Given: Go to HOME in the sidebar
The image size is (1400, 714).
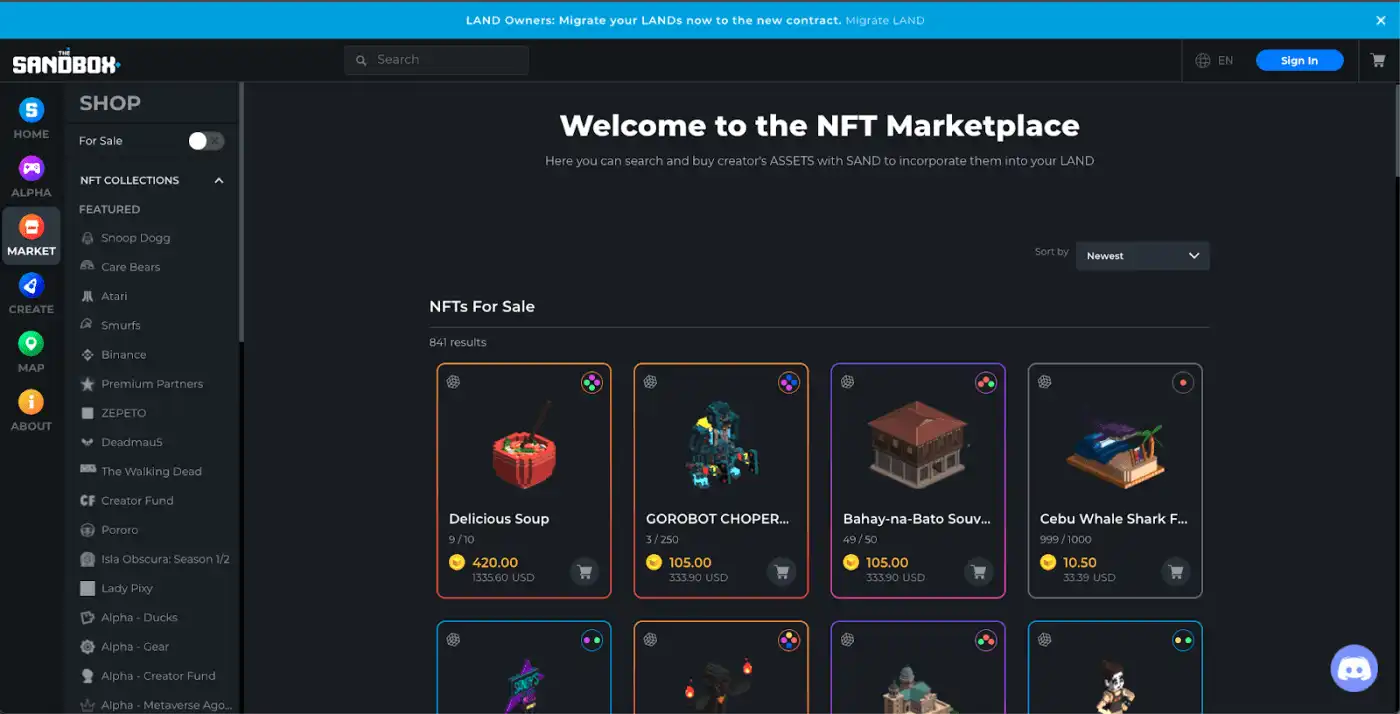Looking at the screenshot, I should click(31, 119).
